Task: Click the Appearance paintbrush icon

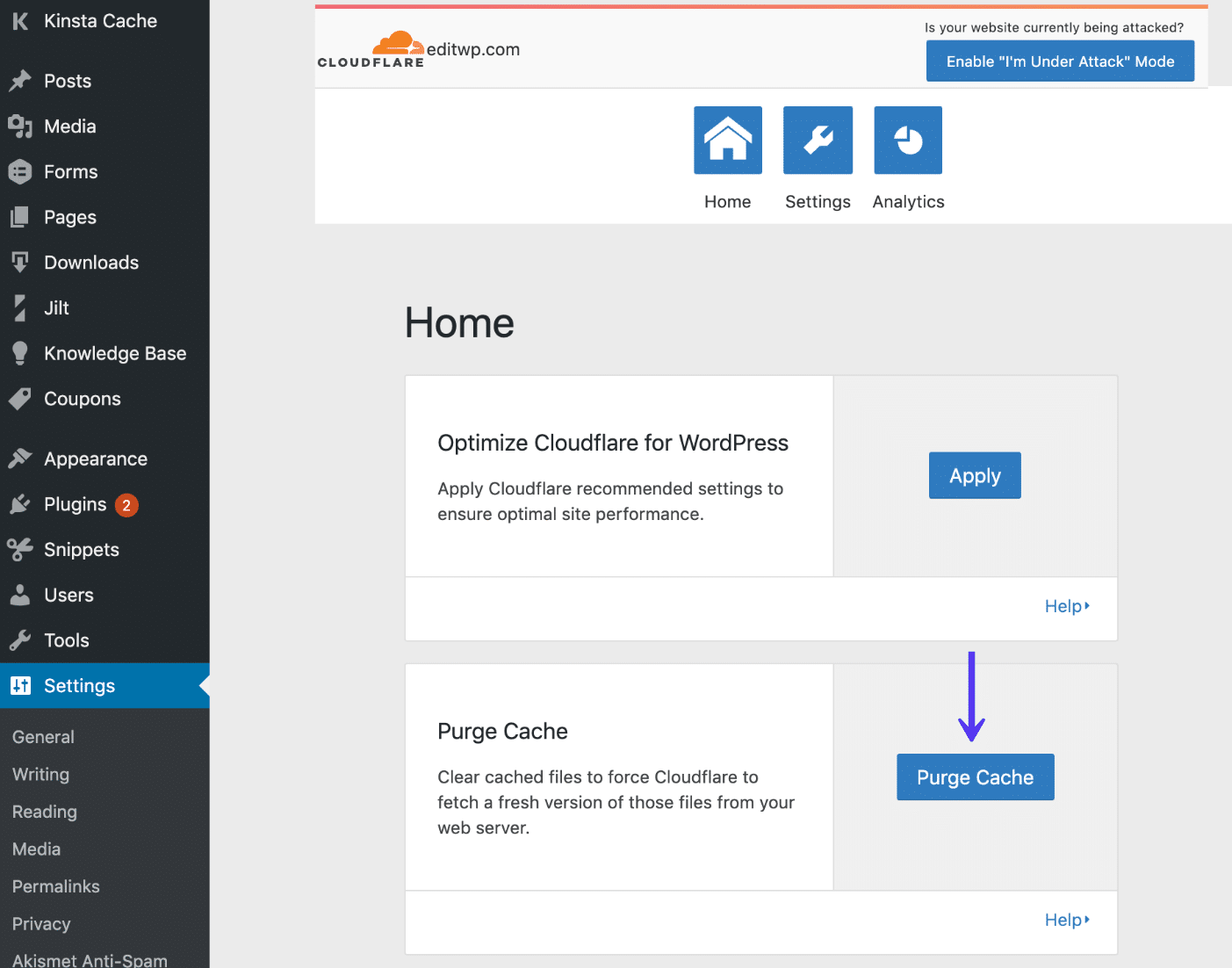Action: pos(20,458)
